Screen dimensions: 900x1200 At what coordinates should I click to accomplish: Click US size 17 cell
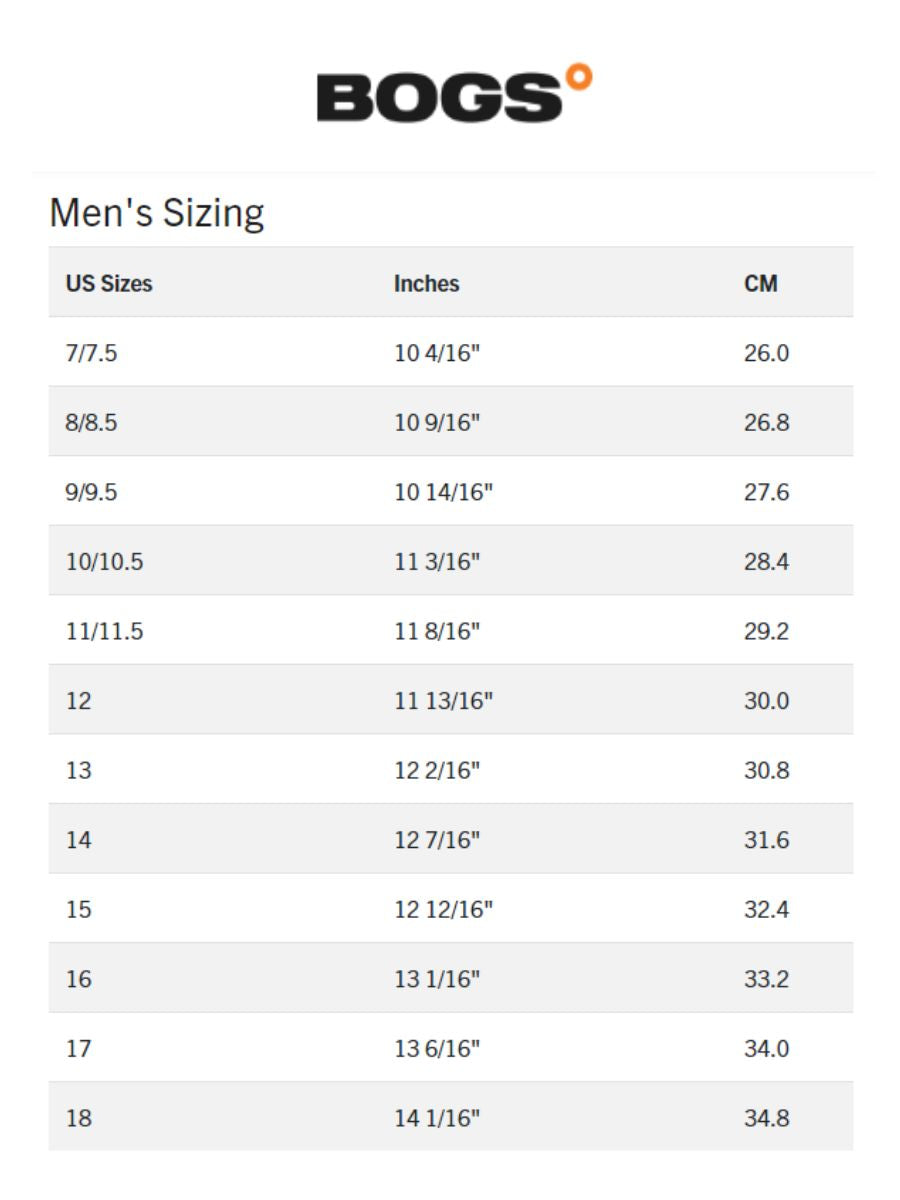[x=78, y=1048]
